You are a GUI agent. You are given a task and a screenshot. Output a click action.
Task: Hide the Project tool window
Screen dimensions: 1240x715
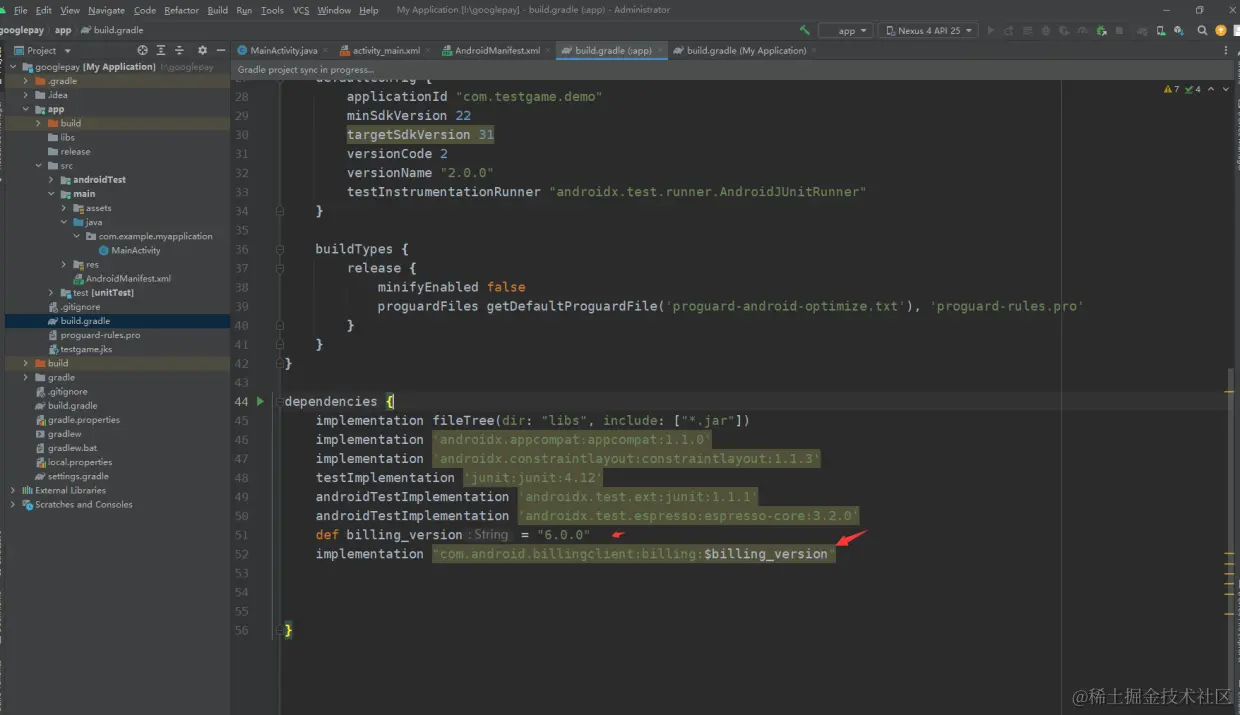(221, 50)
